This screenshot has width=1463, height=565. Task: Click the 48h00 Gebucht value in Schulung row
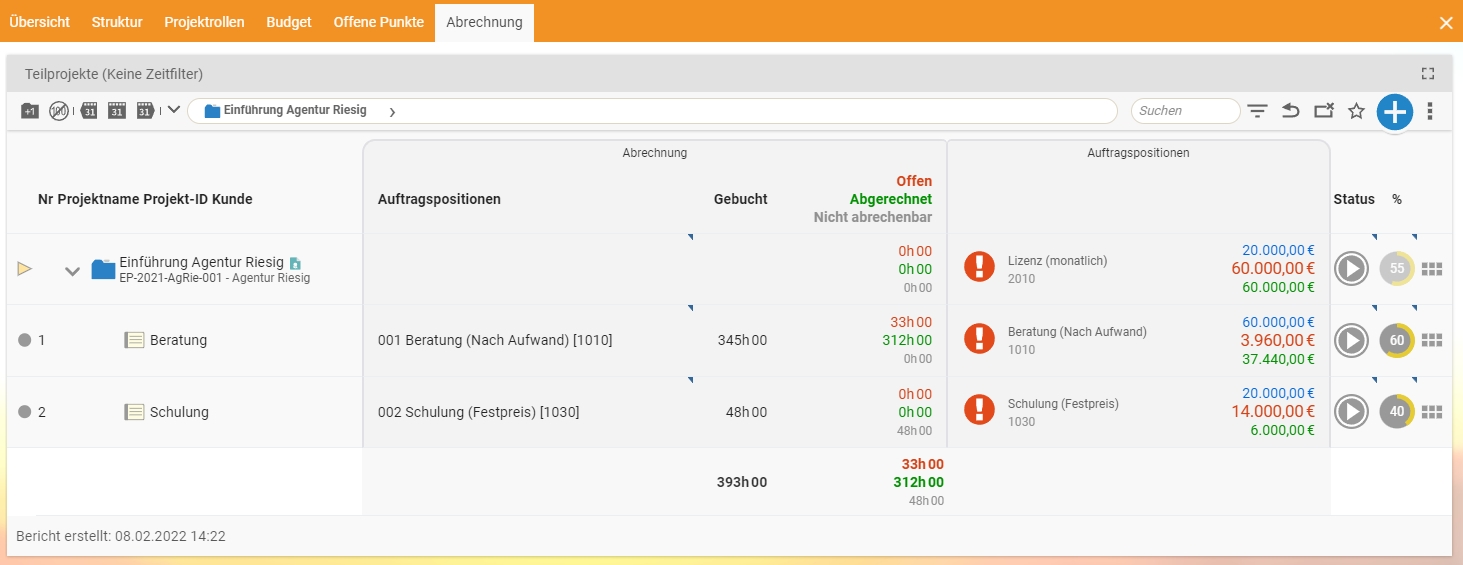coord(747,412)
